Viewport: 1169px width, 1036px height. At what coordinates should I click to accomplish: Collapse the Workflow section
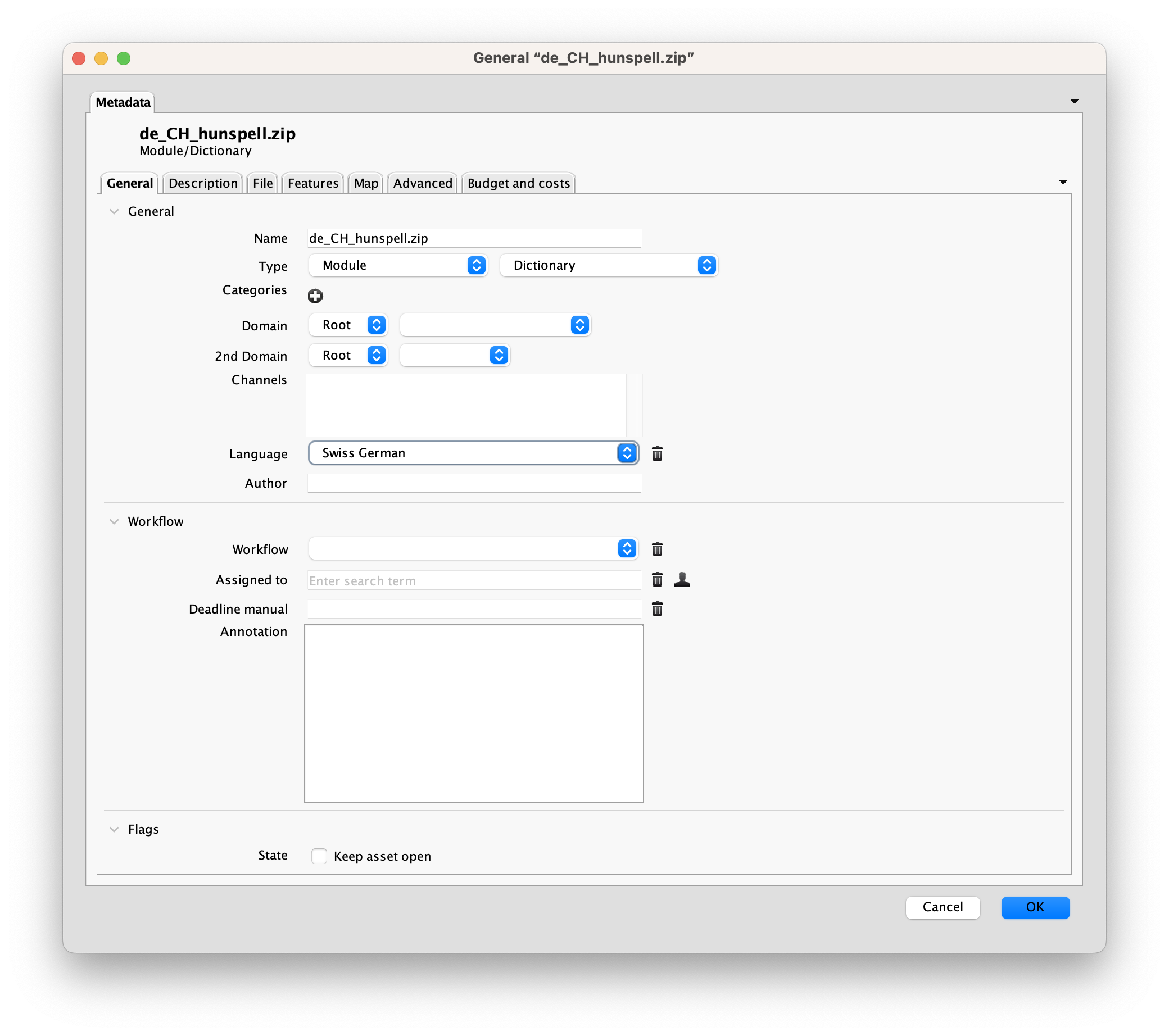[115, 521]
